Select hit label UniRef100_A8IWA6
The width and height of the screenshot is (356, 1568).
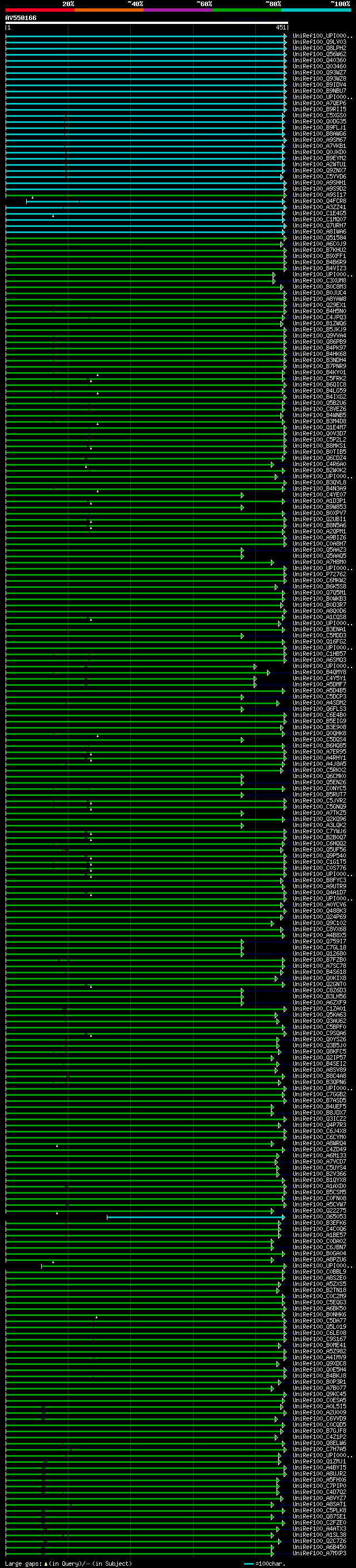[319, 232]
